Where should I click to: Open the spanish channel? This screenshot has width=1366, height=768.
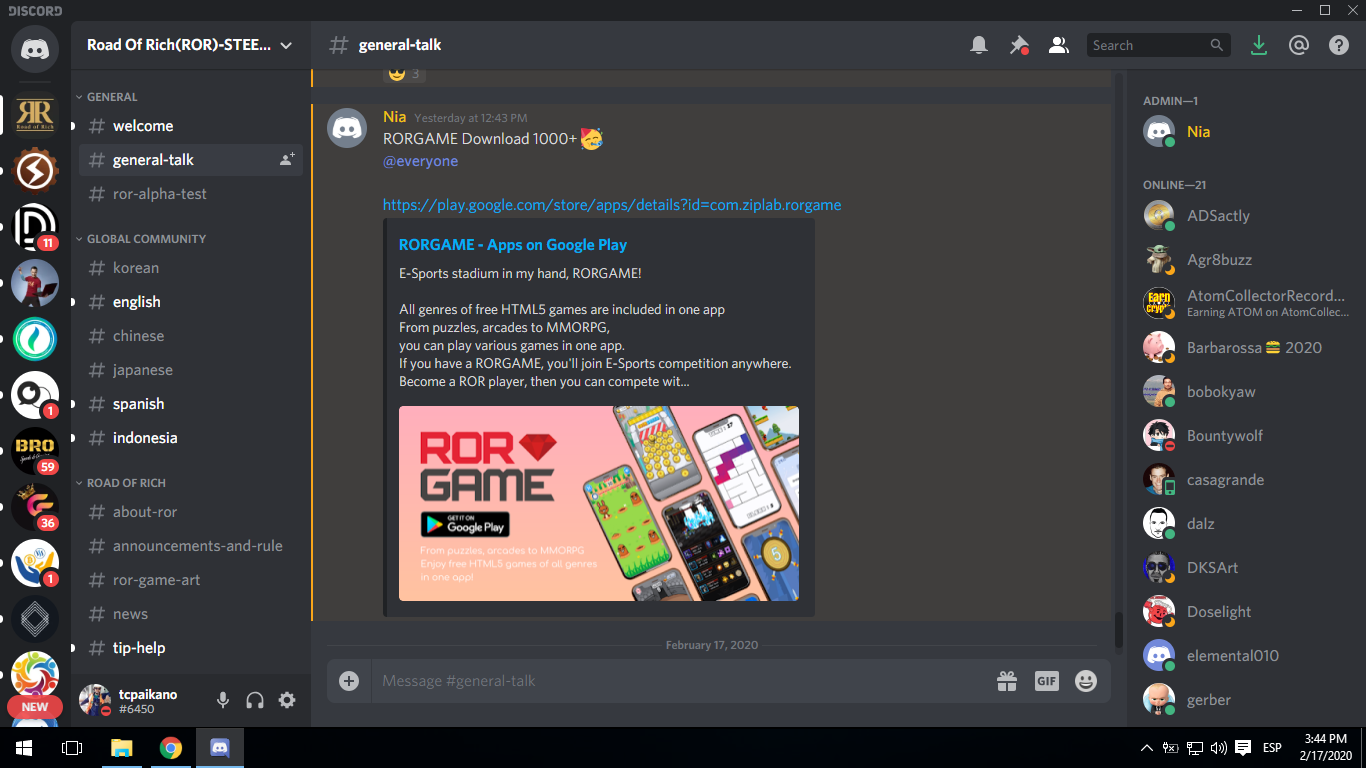coord(191,404)
